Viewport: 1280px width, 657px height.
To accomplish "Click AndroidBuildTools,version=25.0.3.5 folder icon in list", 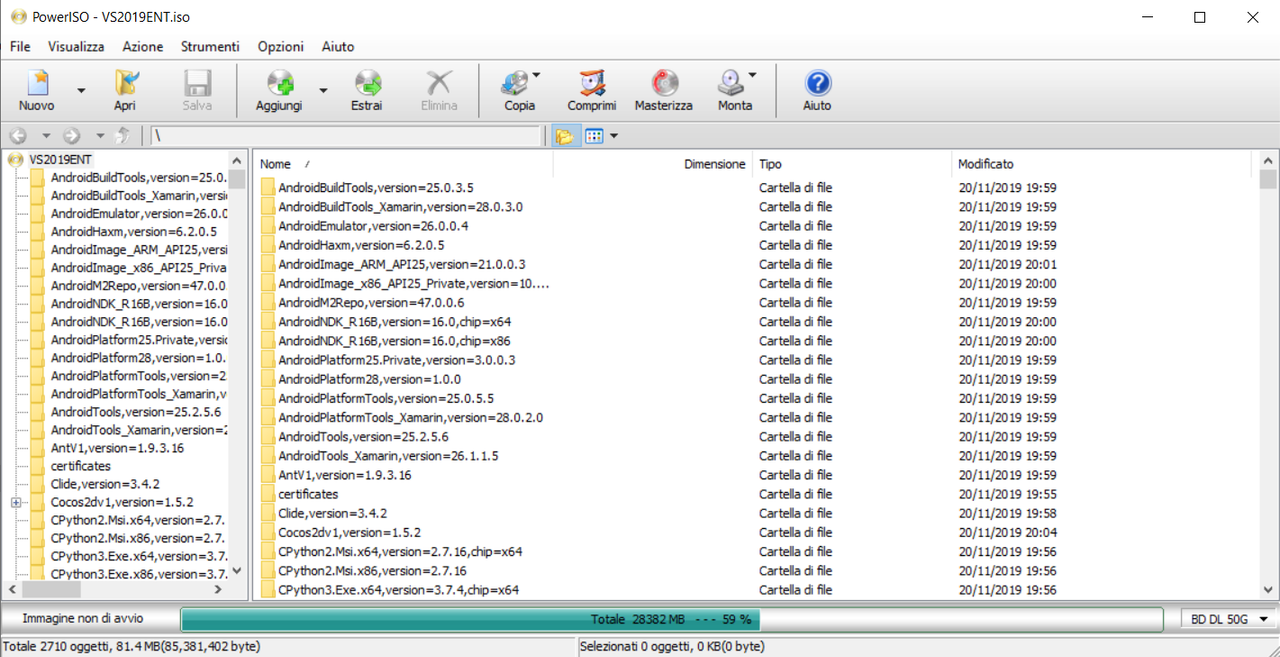I will coord(268,188).
